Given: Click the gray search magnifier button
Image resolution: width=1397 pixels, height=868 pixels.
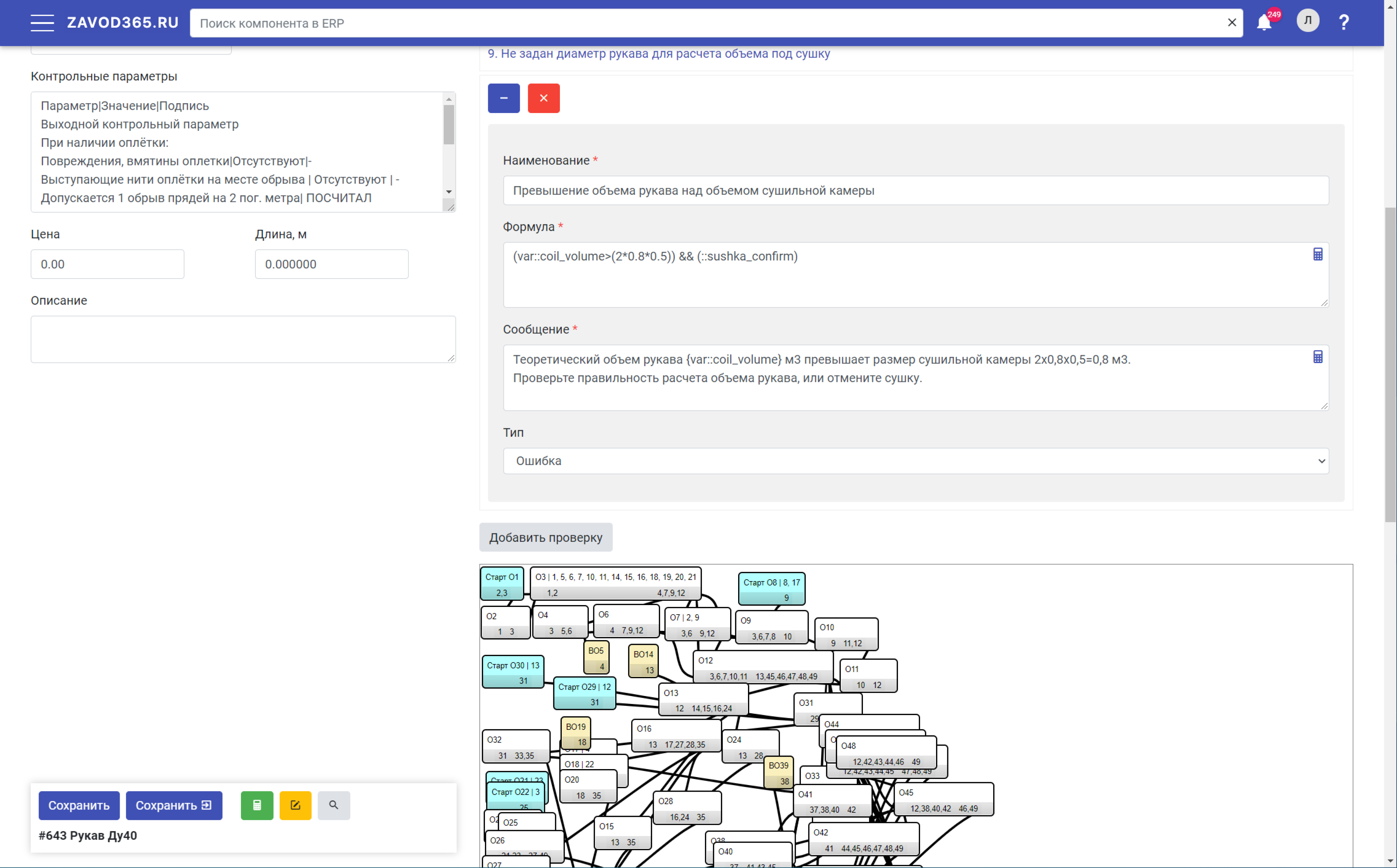Looking at the screenshot, I should (334, 805).
